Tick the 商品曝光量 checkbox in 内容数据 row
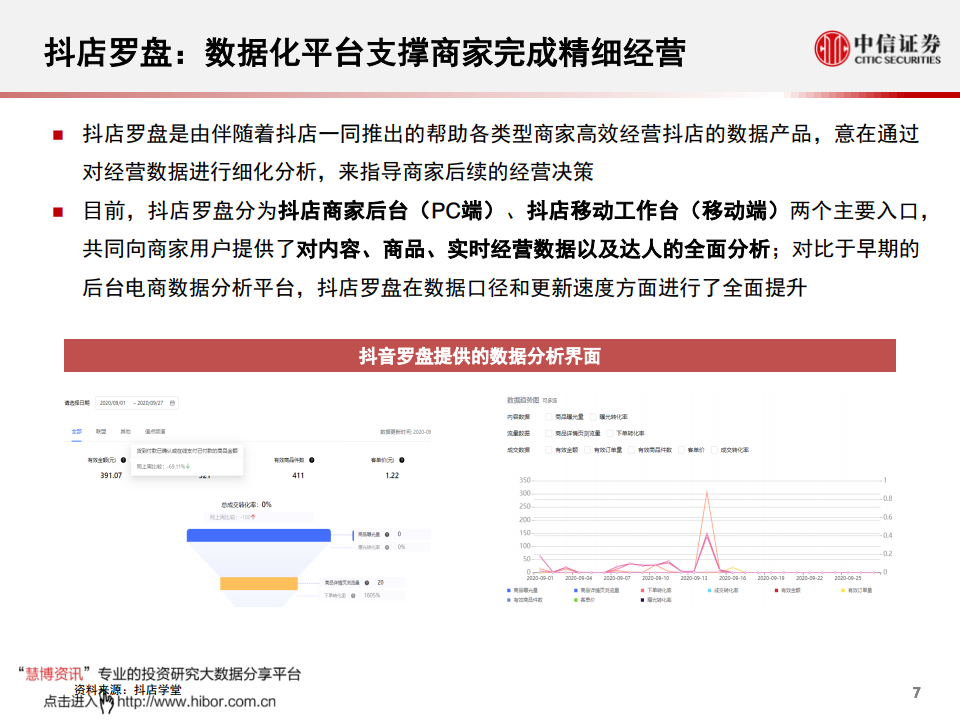Screen dimensions: 960x720 coord(549,417)
